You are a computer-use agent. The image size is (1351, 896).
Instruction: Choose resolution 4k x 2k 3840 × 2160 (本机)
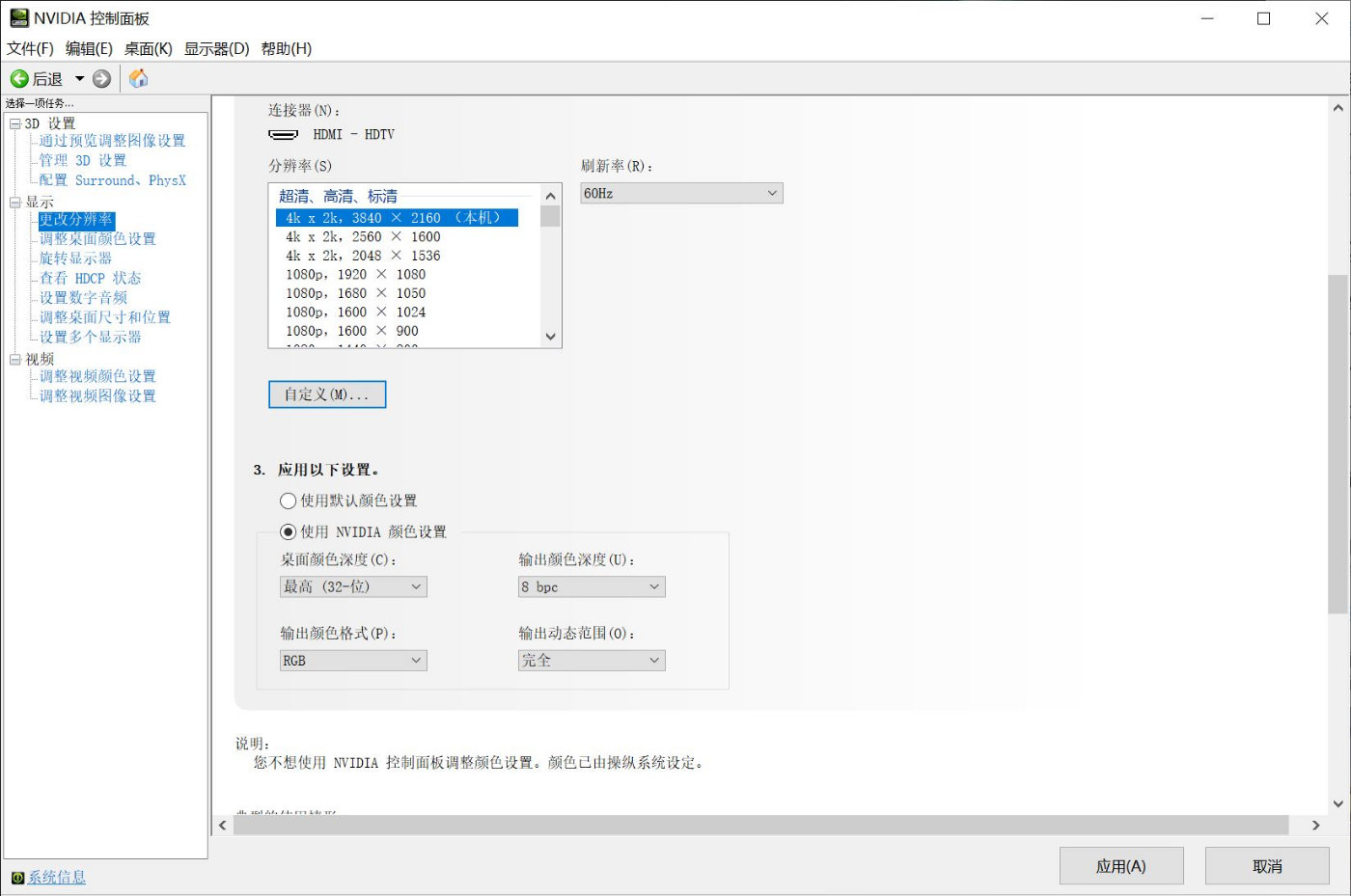[397, 218]
